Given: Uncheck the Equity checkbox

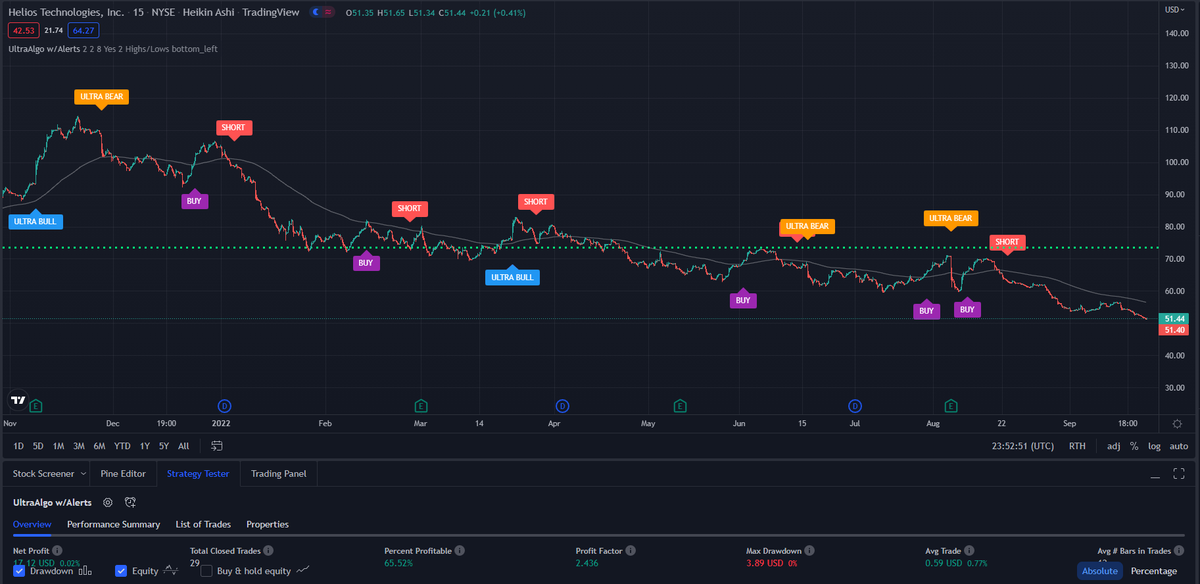Looking at the screenshot, I should click(121, 571).
